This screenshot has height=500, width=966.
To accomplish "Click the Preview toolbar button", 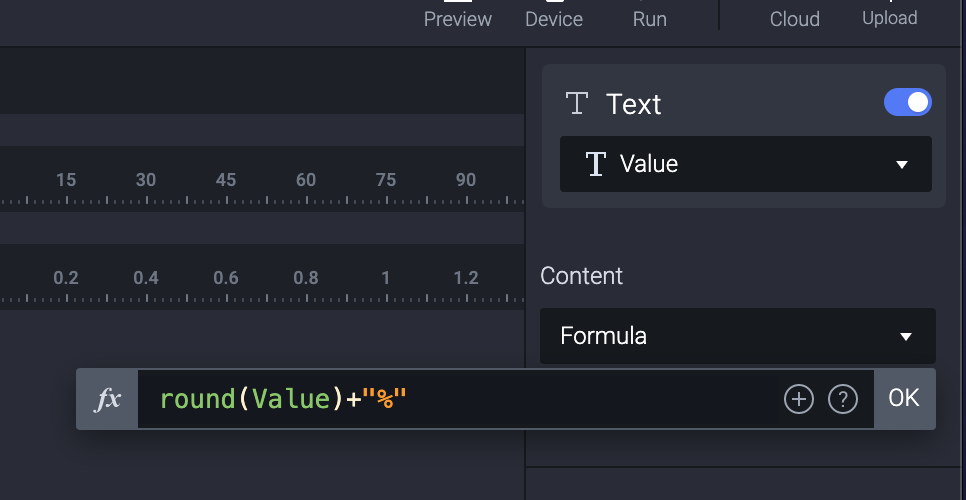I will (458, 15).
